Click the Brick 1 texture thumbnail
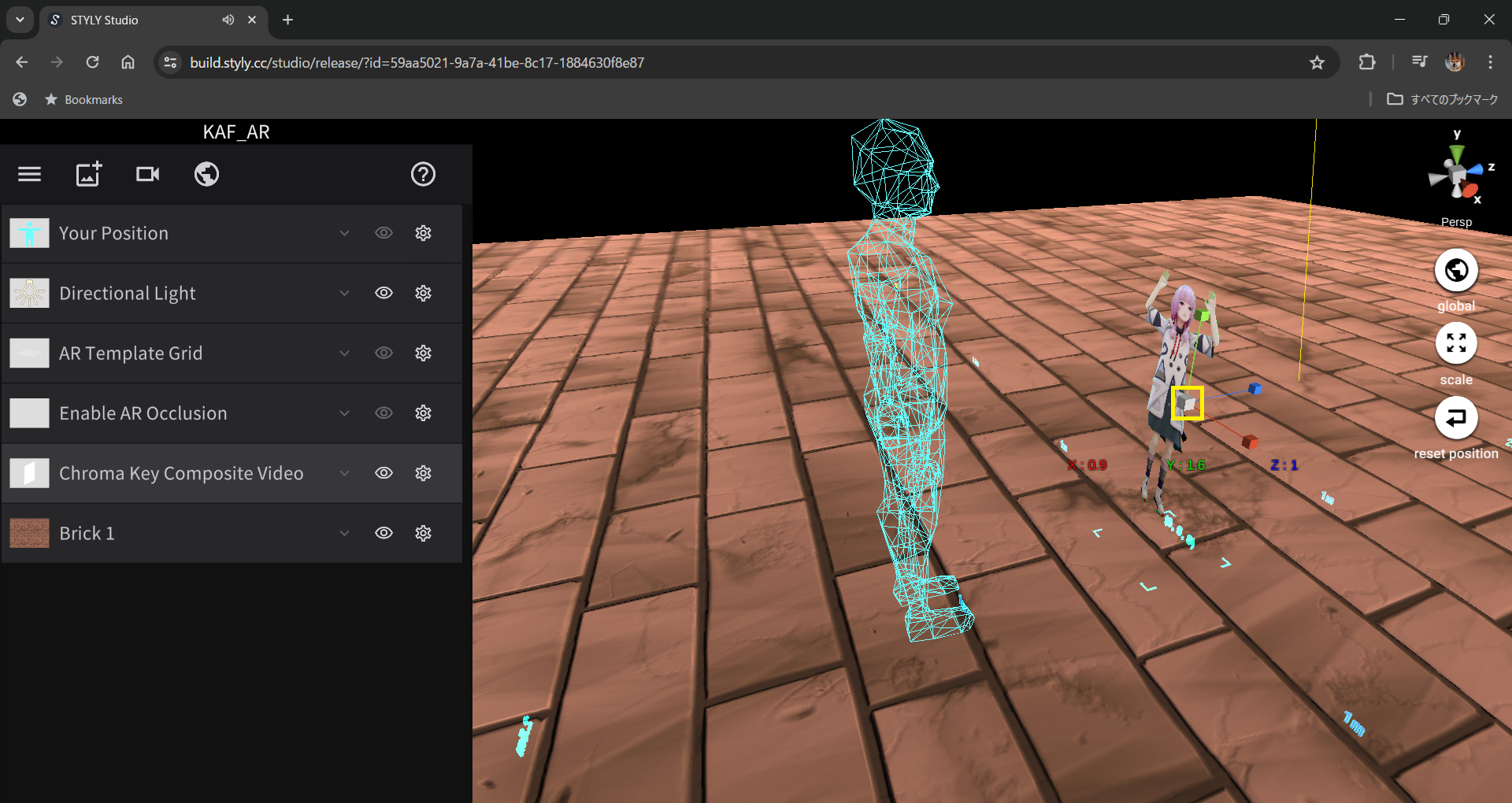This screenshot has height=803, width=1512. point(29,533)
